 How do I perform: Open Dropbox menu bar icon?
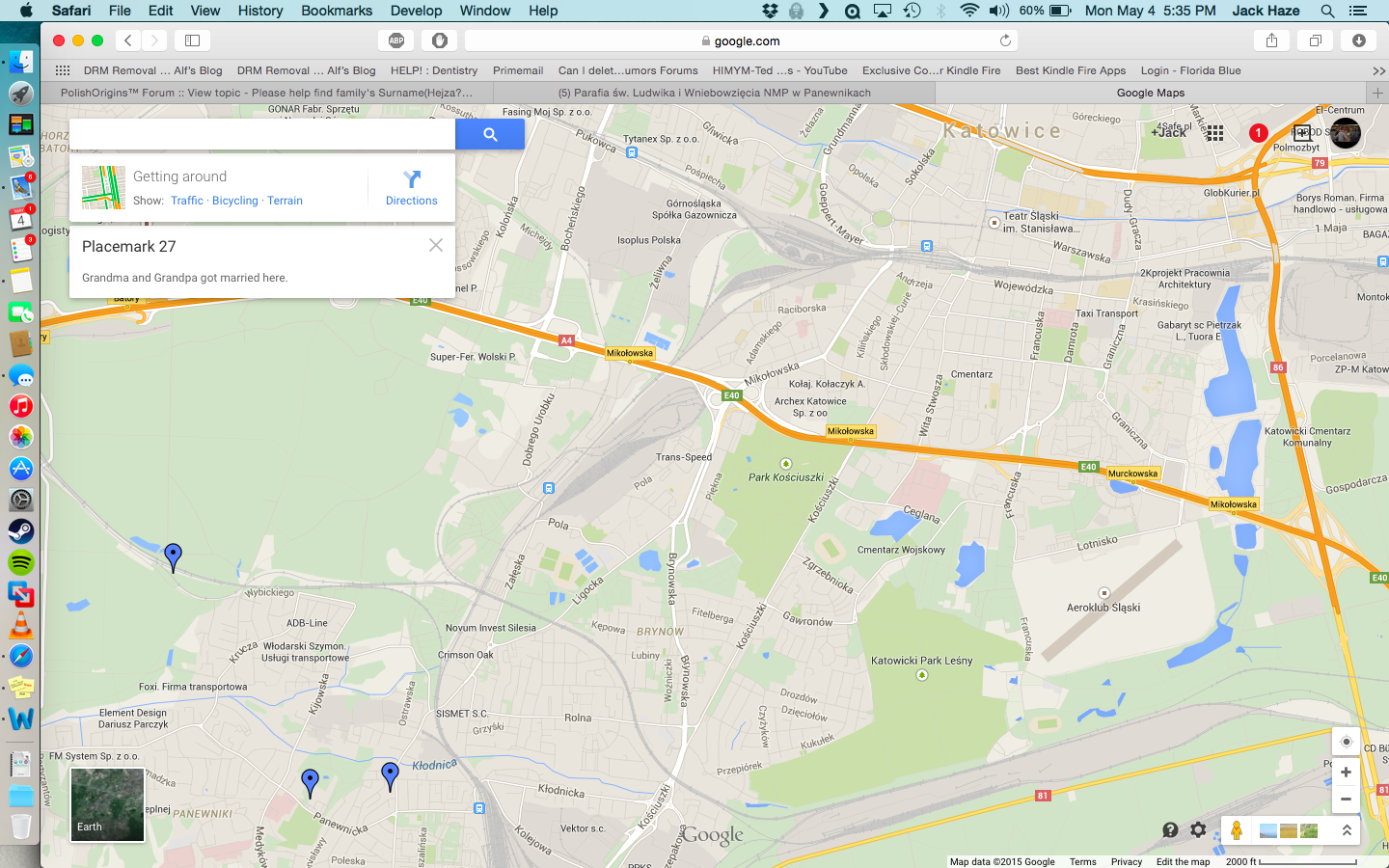(770, 11)
